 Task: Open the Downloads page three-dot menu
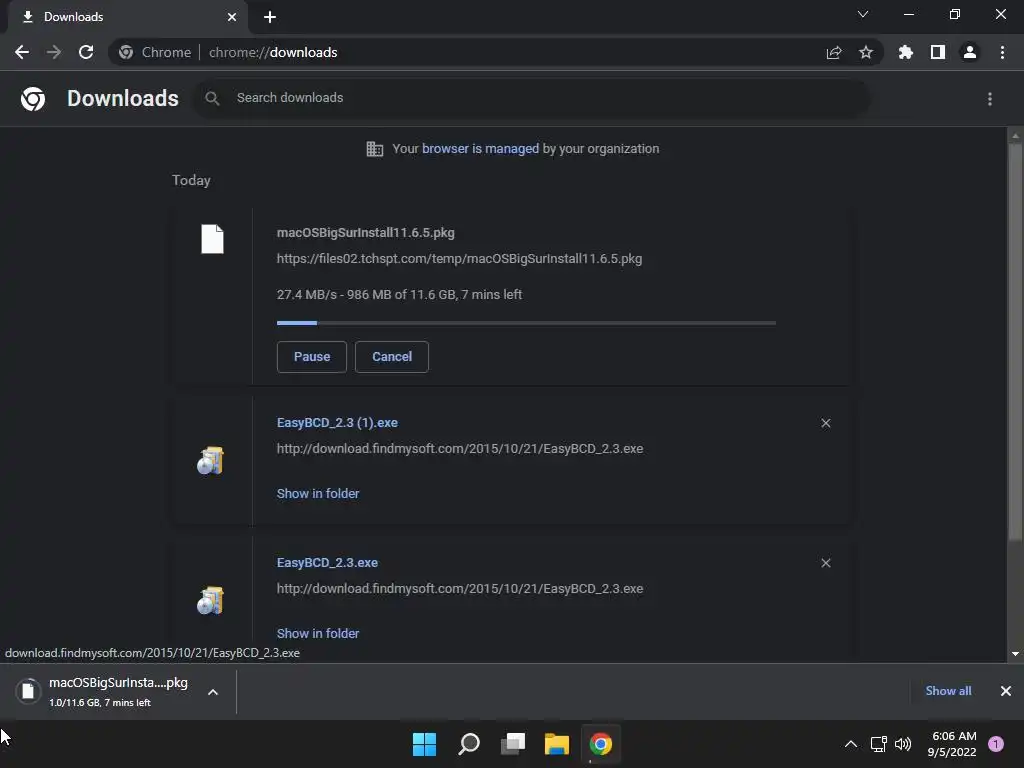(x=990, y=99)
